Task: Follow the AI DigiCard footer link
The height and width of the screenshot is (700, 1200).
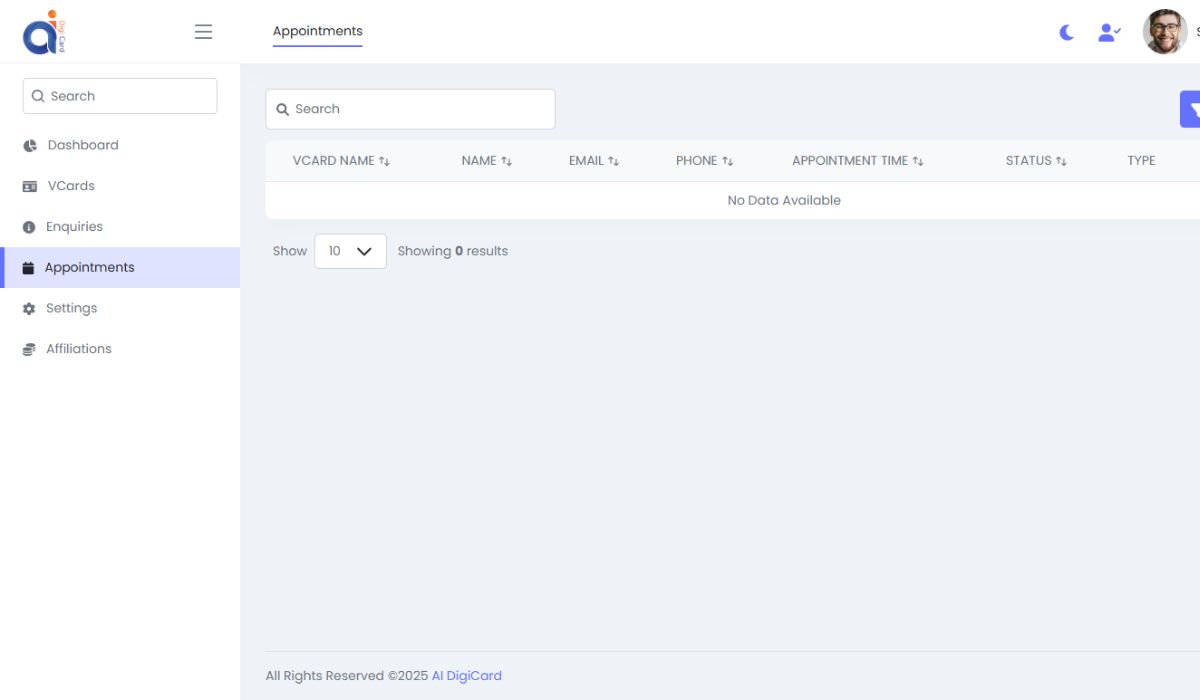Action: 466,675
